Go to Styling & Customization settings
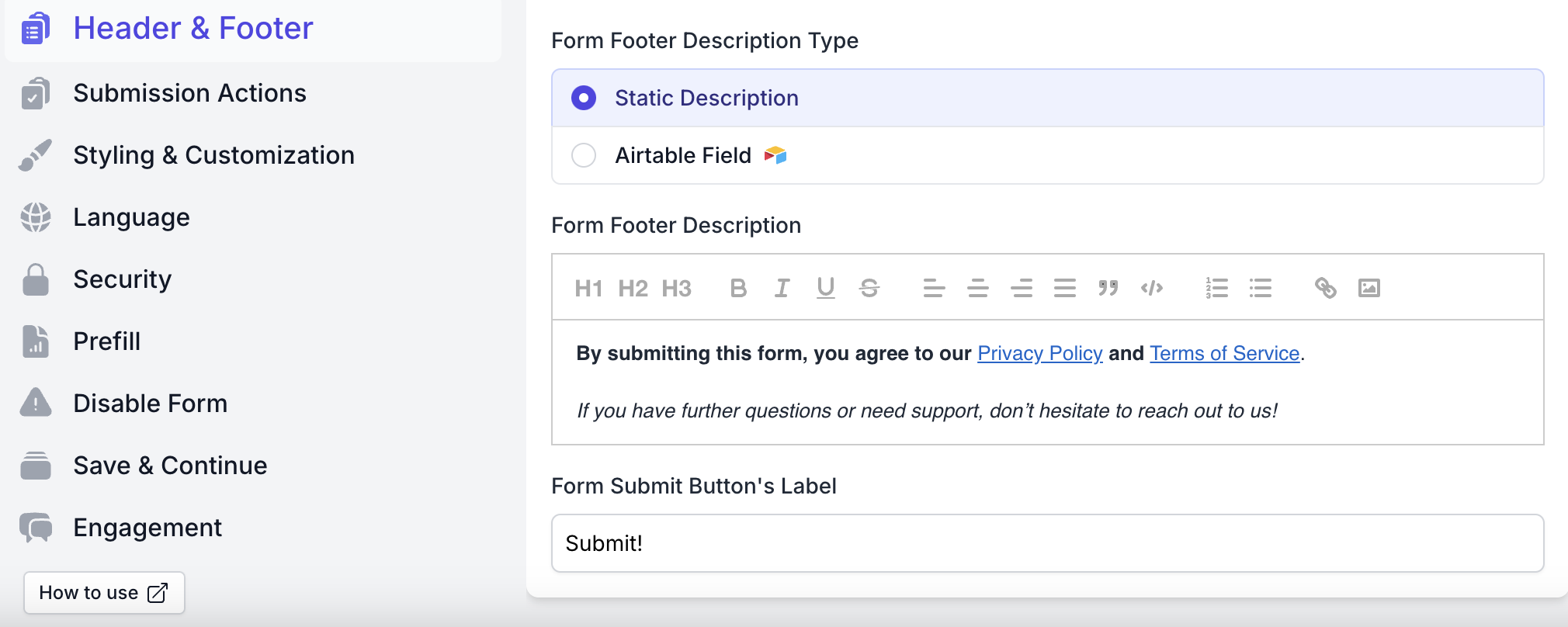This screenshot has width=1568, height=627. (x=213, y=155)
